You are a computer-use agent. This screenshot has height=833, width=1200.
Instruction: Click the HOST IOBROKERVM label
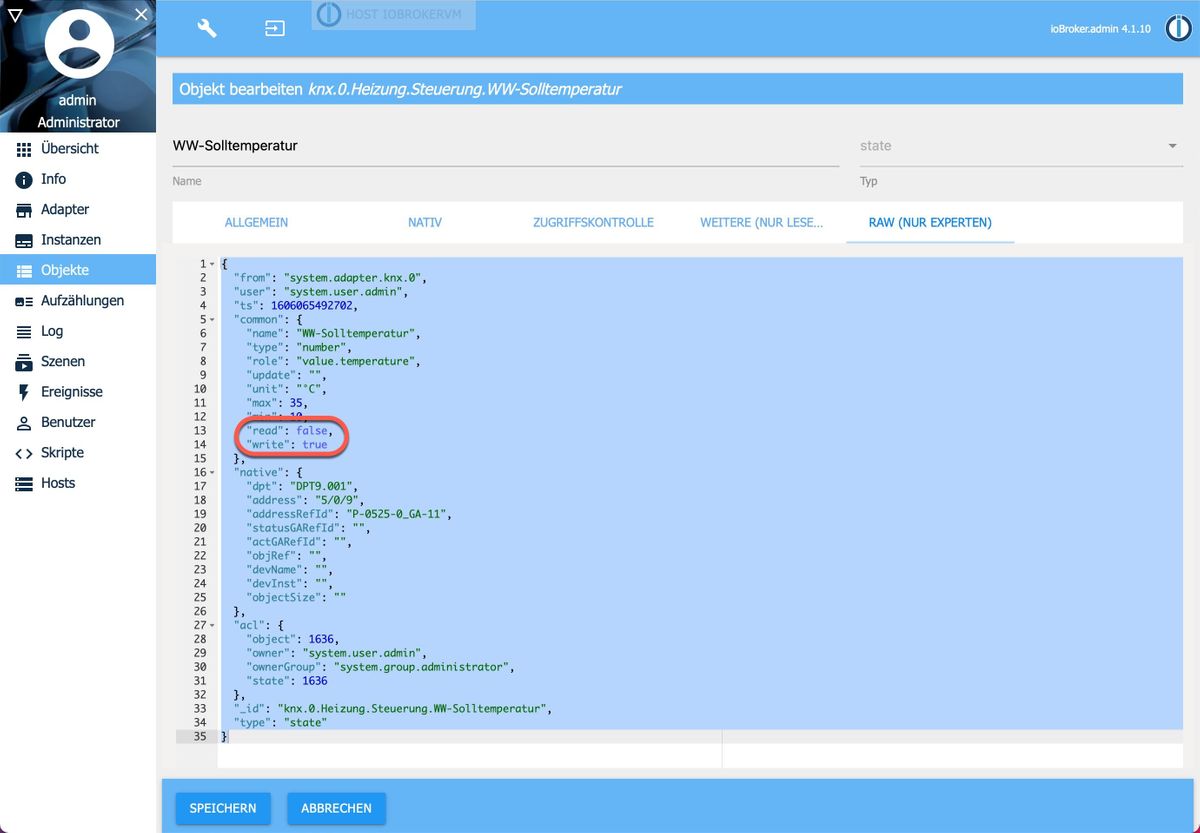(394, 15)
